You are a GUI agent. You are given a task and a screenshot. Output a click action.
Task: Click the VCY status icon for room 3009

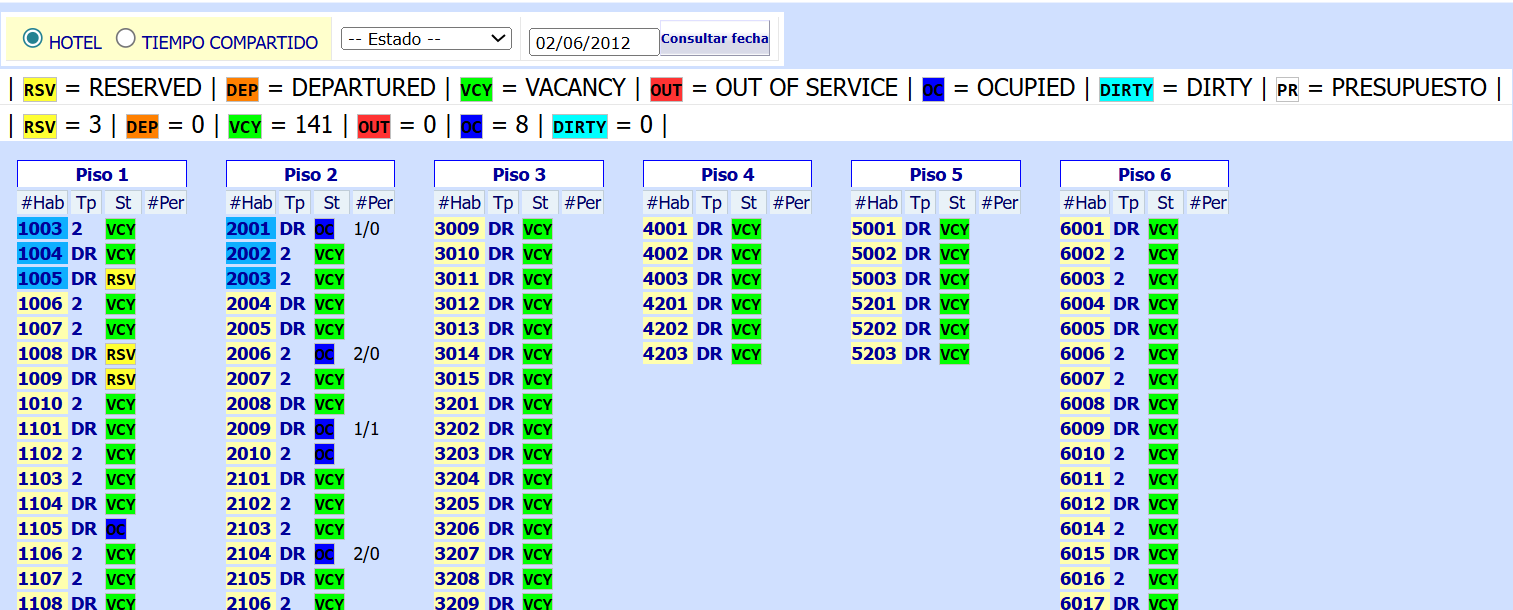tap(537, 229)
